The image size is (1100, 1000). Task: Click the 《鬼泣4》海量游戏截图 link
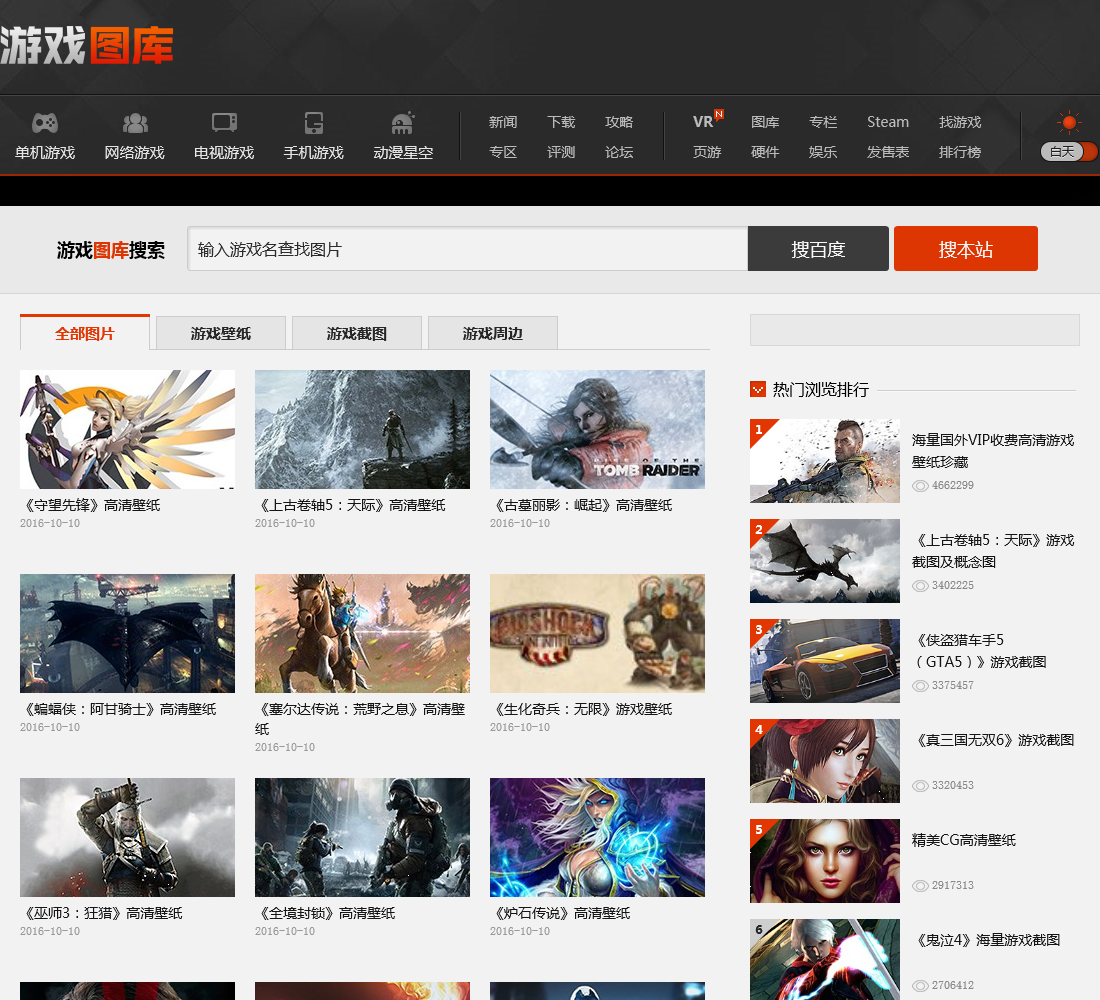click(986, 940)
